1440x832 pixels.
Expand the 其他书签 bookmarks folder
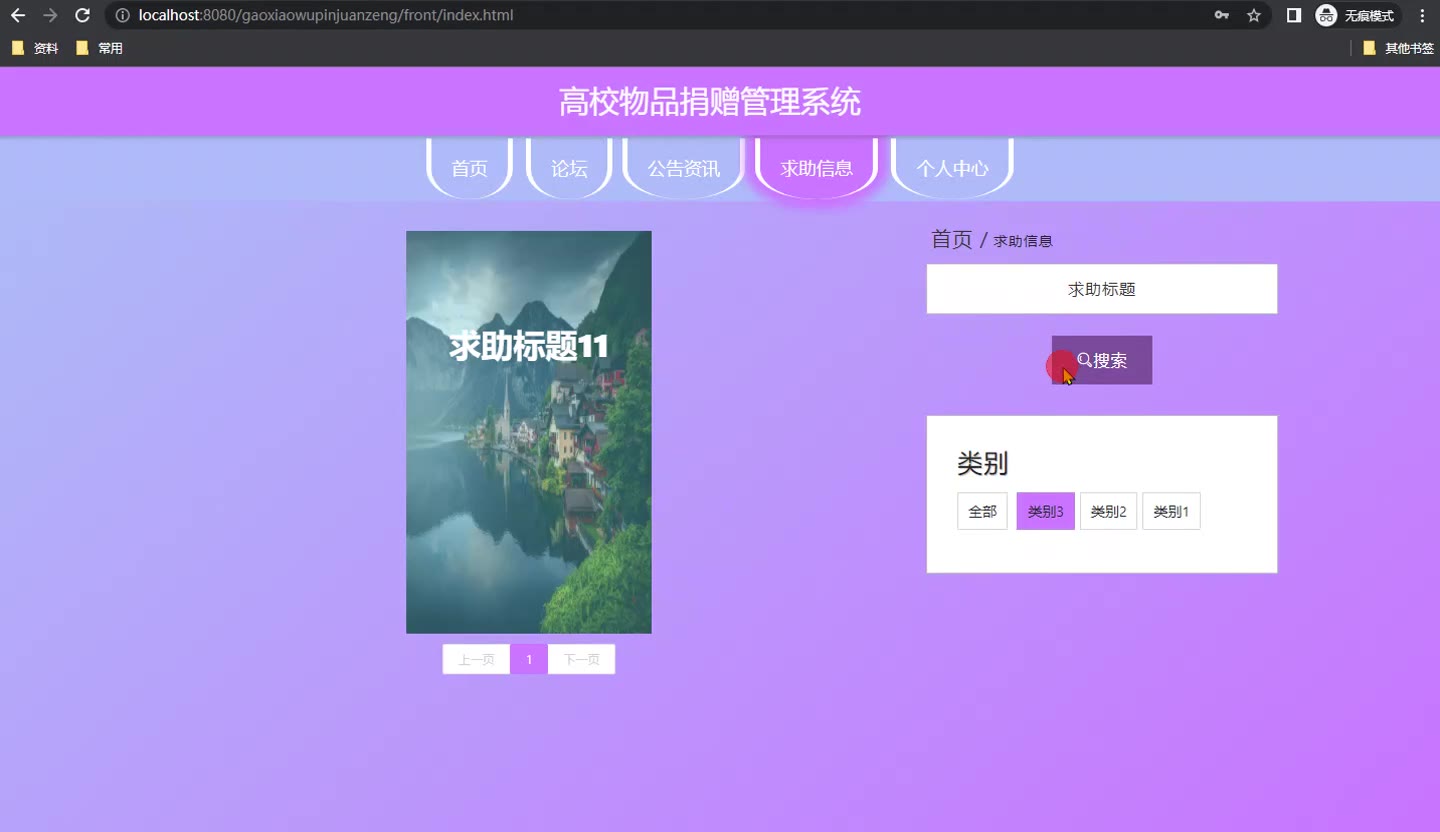click(x=1398, y=48)
